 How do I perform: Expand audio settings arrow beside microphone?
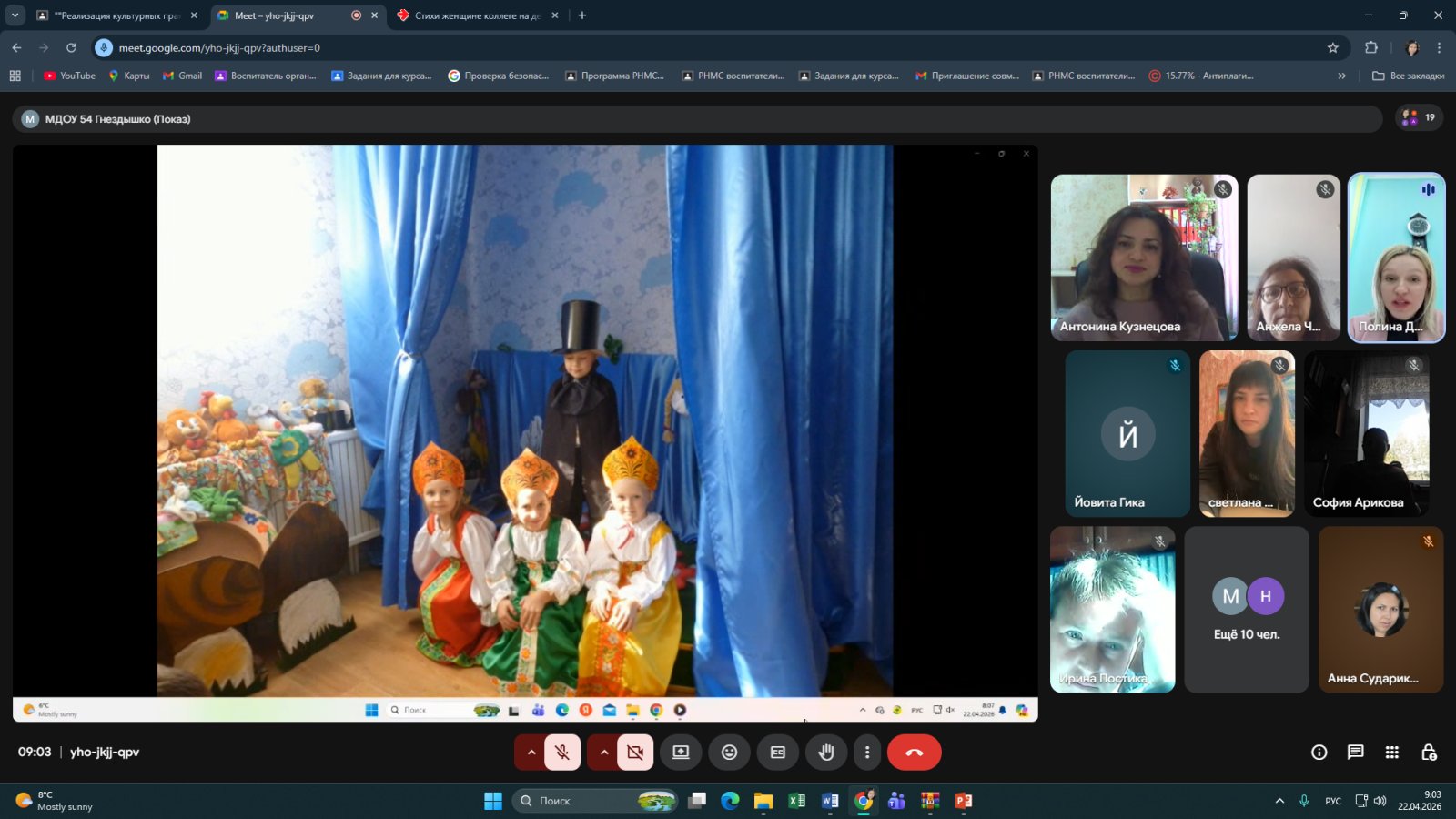click(531, 753)
